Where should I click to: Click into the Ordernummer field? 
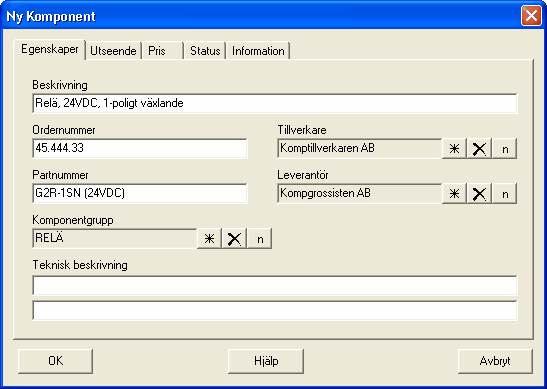(x=140, y=148)
